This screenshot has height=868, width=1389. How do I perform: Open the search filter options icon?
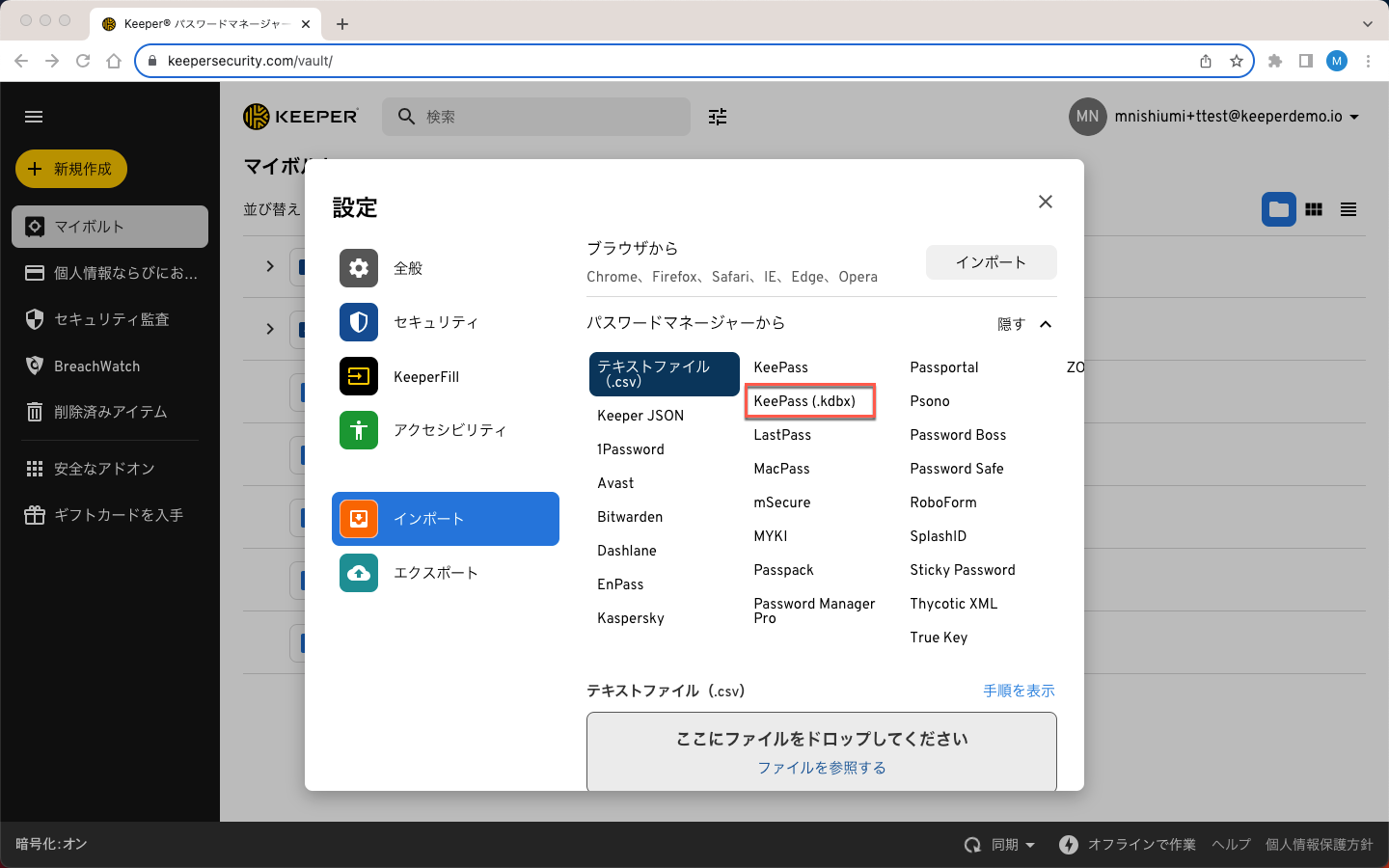pos(718,117)
